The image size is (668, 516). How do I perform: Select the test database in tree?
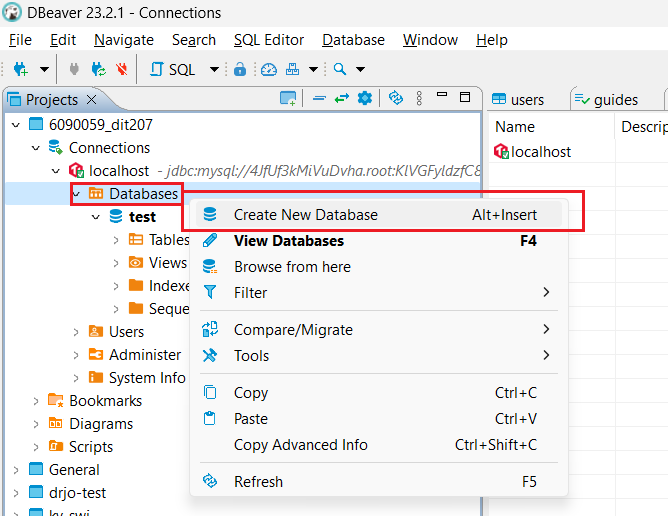coord(142,217)
